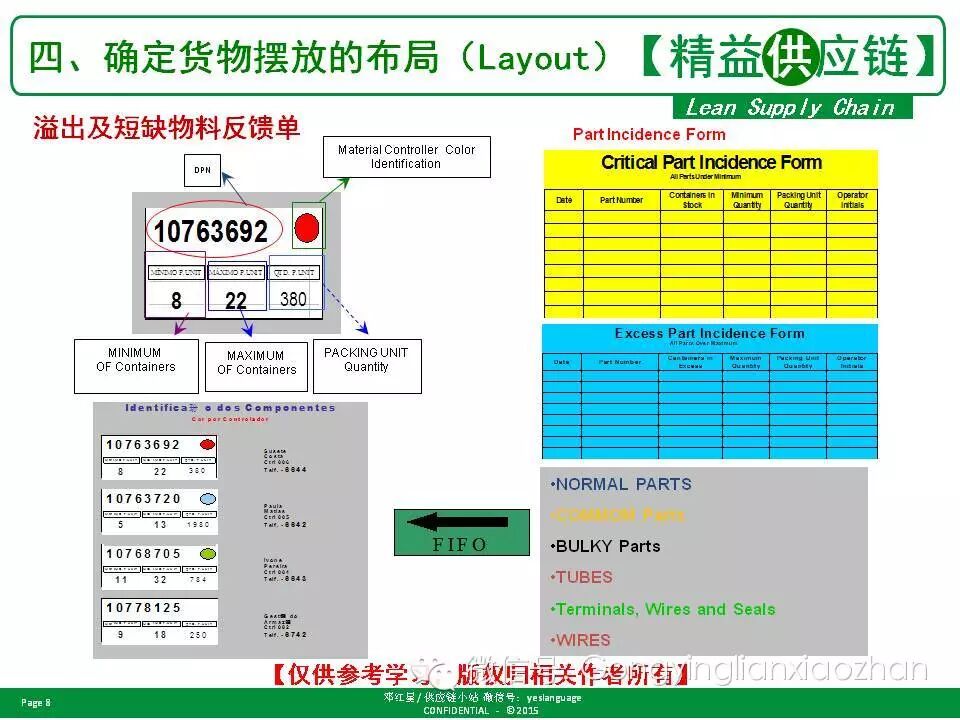Select the DPN label box
Viewport: 960px width, 720px height.
(202, 170)
